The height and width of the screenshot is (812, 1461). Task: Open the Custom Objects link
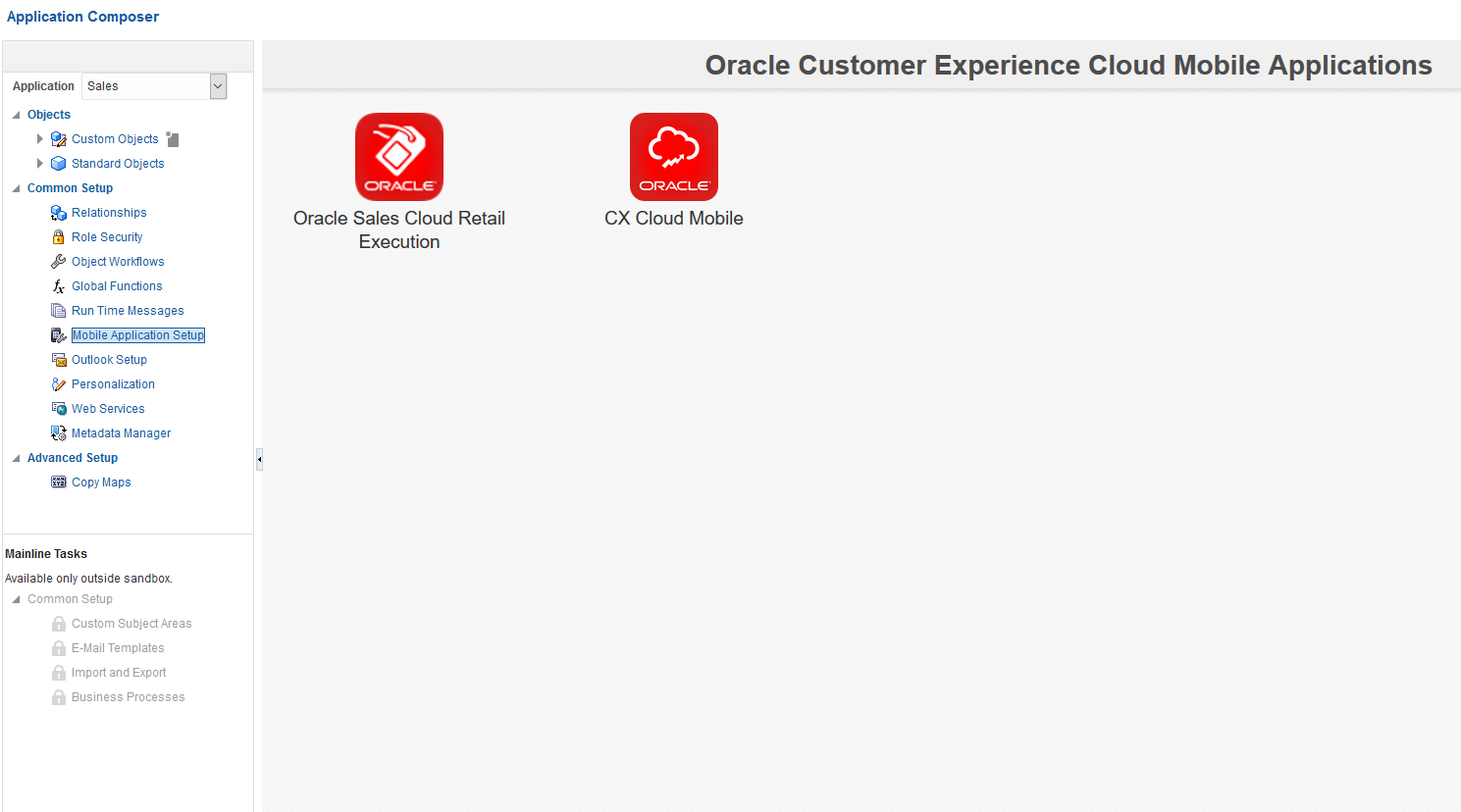[115, 139]
